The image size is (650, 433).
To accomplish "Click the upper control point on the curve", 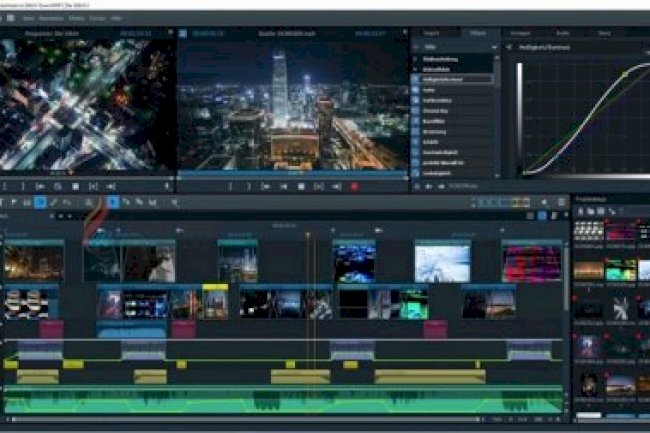I will coord(625,74).
